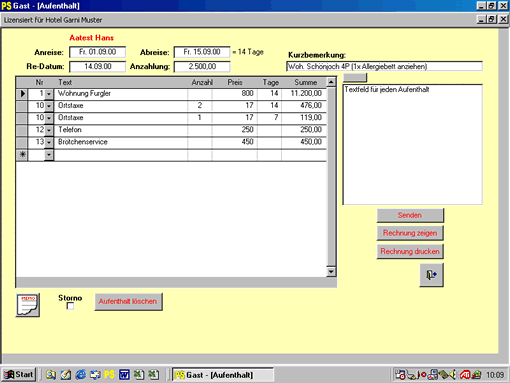
Task: Click the Anzahl cell showing 2
Action: pos(200,106)
